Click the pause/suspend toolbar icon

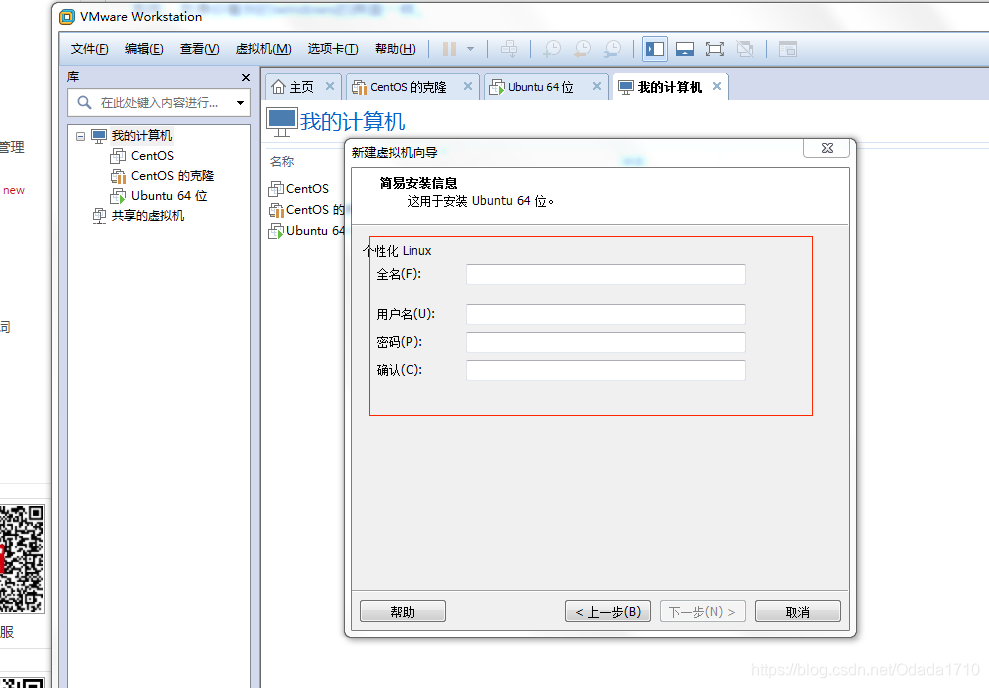pos(449,49)
